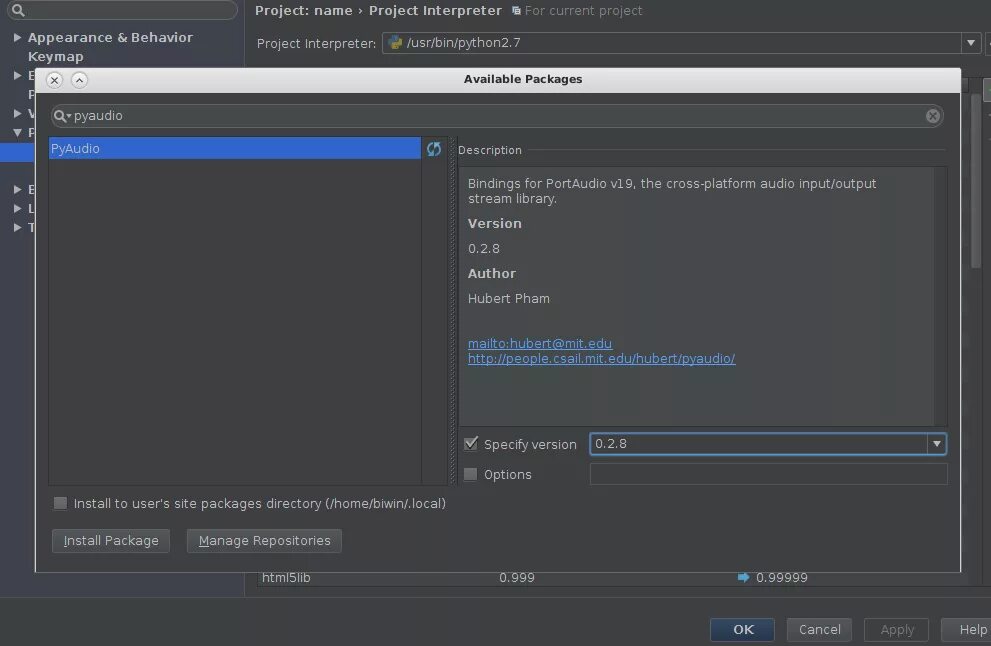
Task: Uncheck the Specify version checkbox
Action: pyautogui.click(x=471, y=444)
